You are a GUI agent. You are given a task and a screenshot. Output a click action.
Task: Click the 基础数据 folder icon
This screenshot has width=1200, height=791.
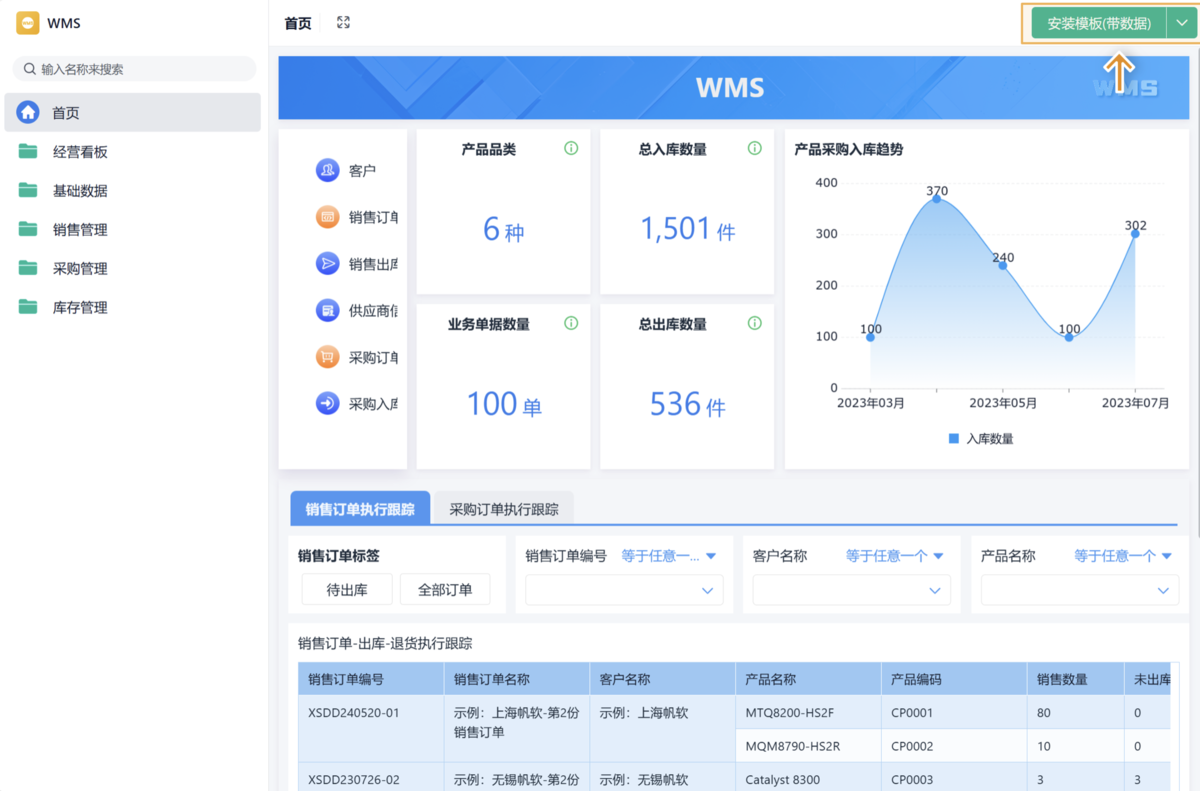coord(28,190)
